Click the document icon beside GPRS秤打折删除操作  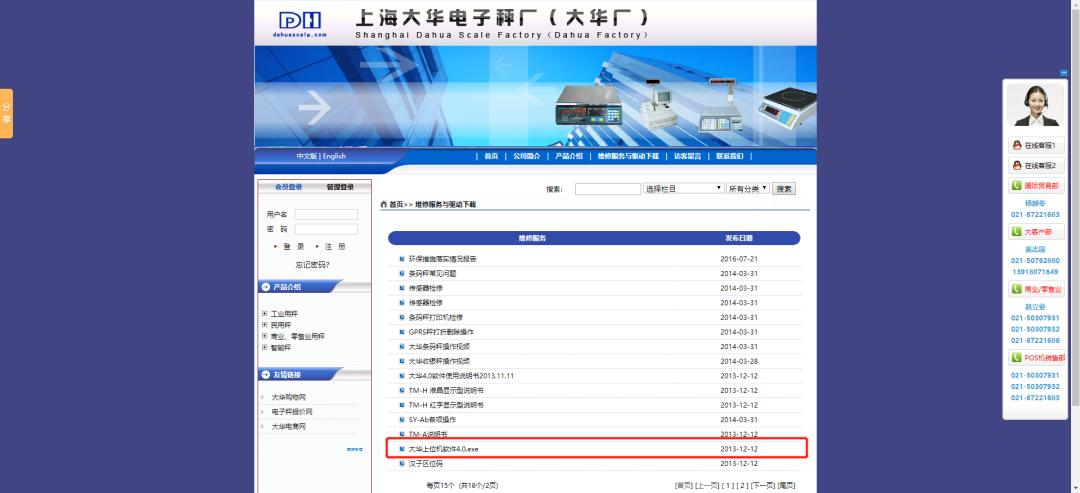tap(402, 332)
